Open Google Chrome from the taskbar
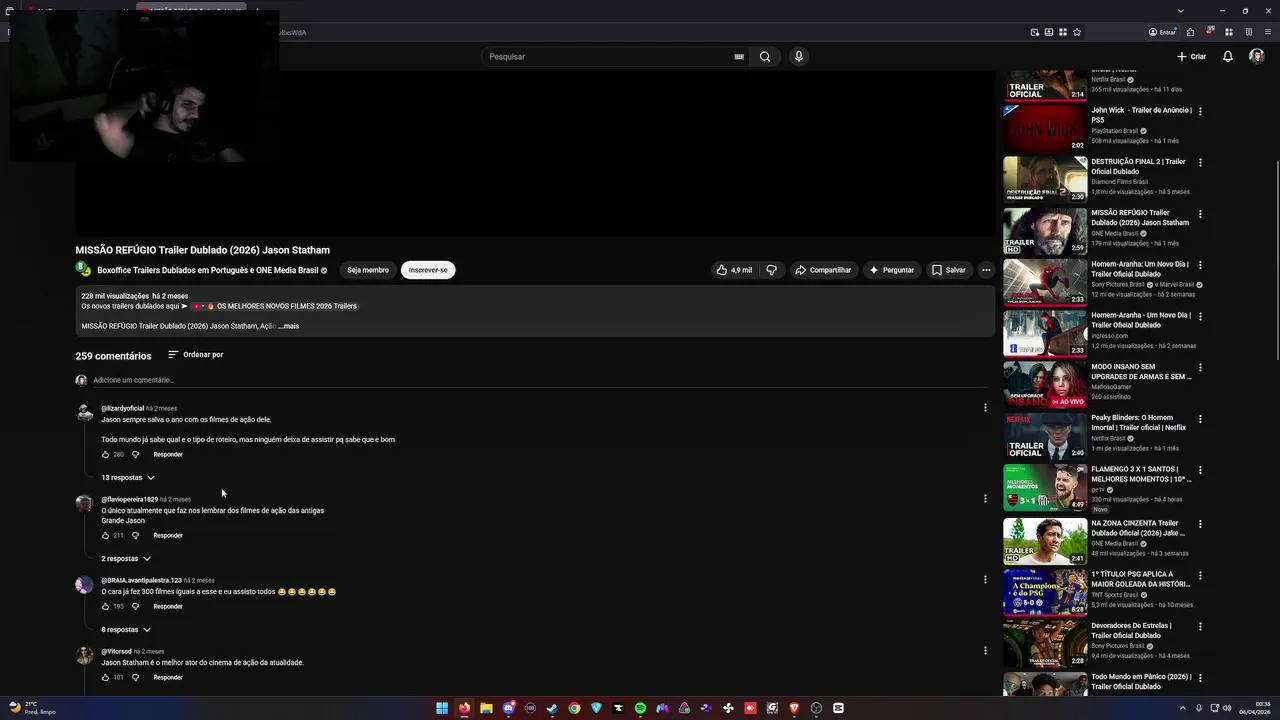Viewport: 1280px width, 720px height. tap(574, 708)
